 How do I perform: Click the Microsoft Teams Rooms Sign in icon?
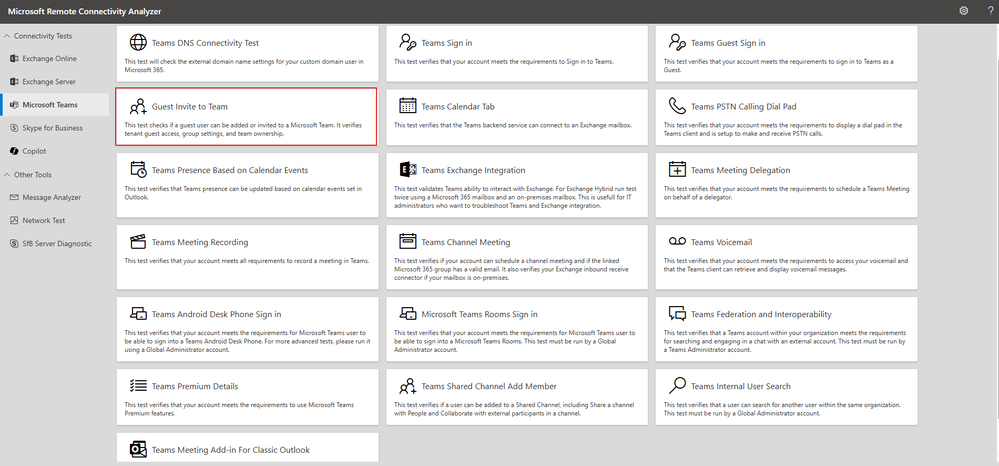tap(408, 314)
